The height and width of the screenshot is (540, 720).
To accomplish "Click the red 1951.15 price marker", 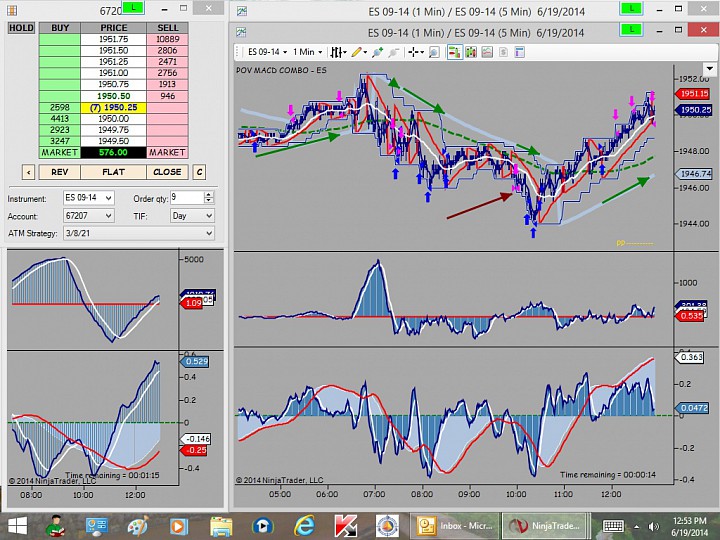I will tap(693, 94).
